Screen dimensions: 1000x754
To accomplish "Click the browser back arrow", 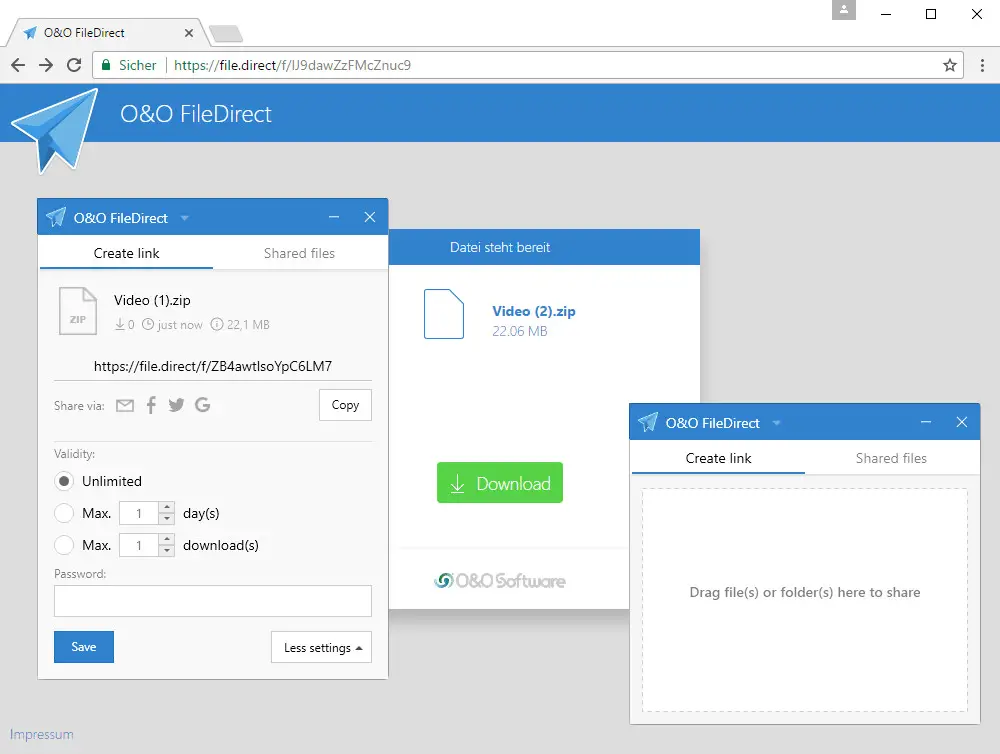I will (x=18, y=65).
